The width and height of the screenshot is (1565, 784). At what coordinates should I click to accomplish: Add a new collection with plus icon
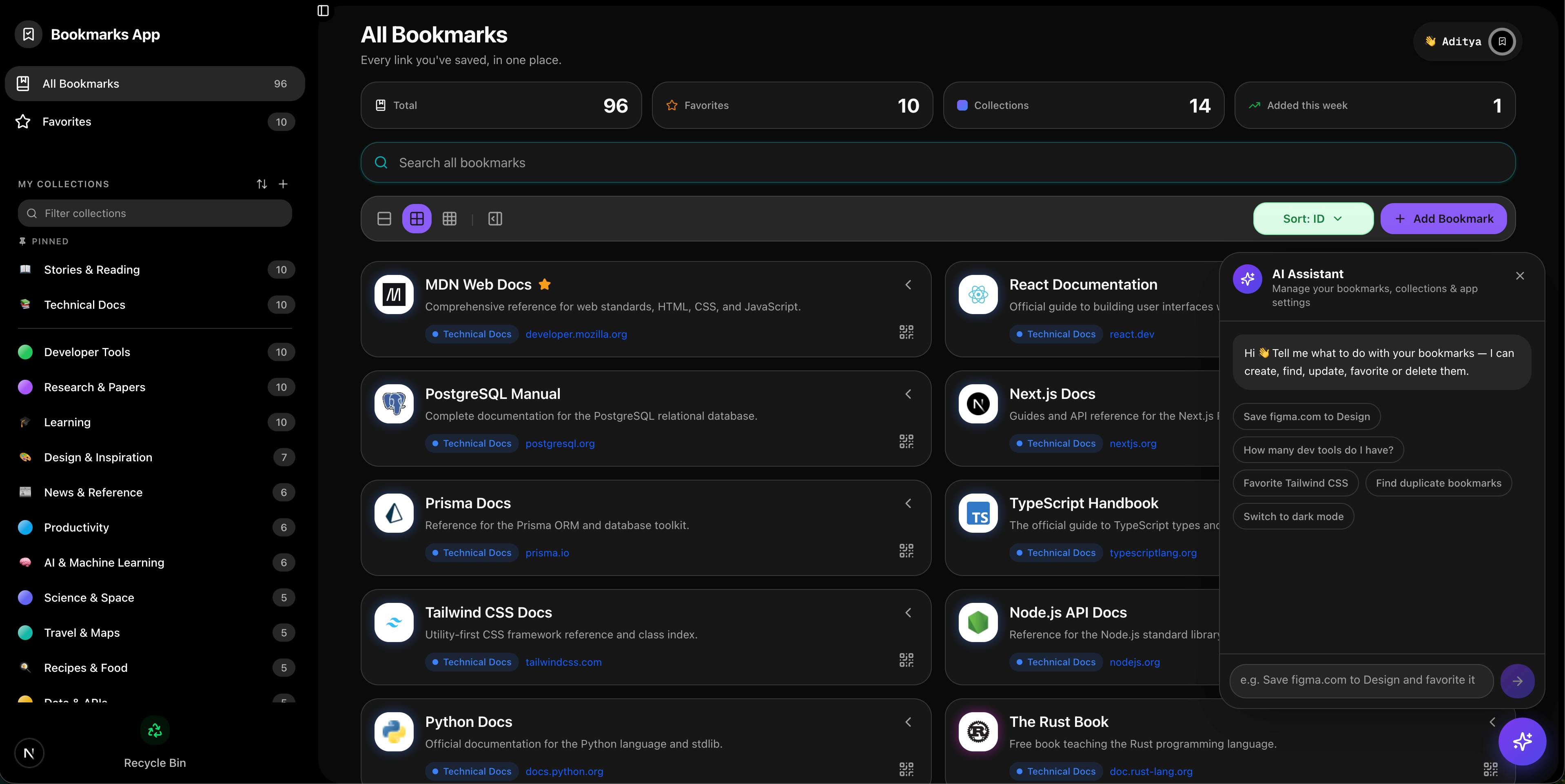[283, 184]
